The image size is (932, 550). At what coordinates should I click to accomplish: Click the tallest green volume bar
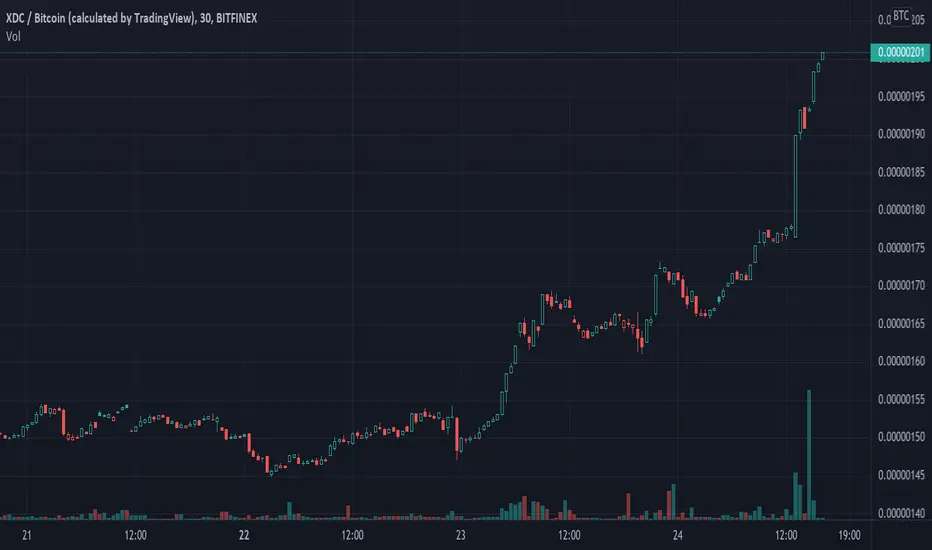point(809,455)
